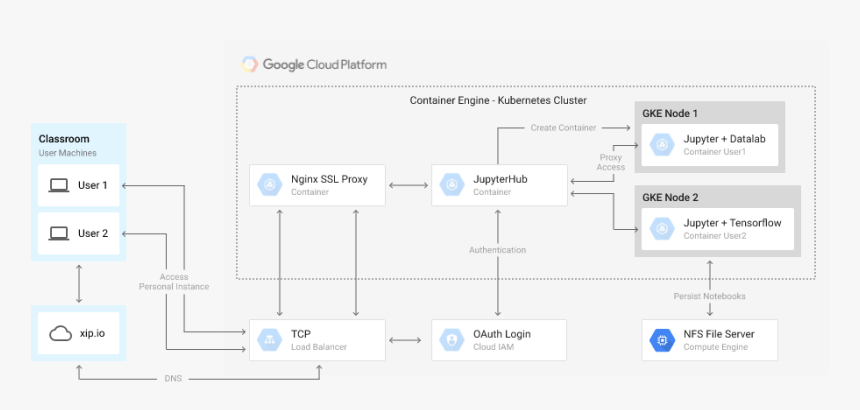Click the NFS File Server Compute Engine icon
Viewport: 860px width, 410px height.
(662, 340)
